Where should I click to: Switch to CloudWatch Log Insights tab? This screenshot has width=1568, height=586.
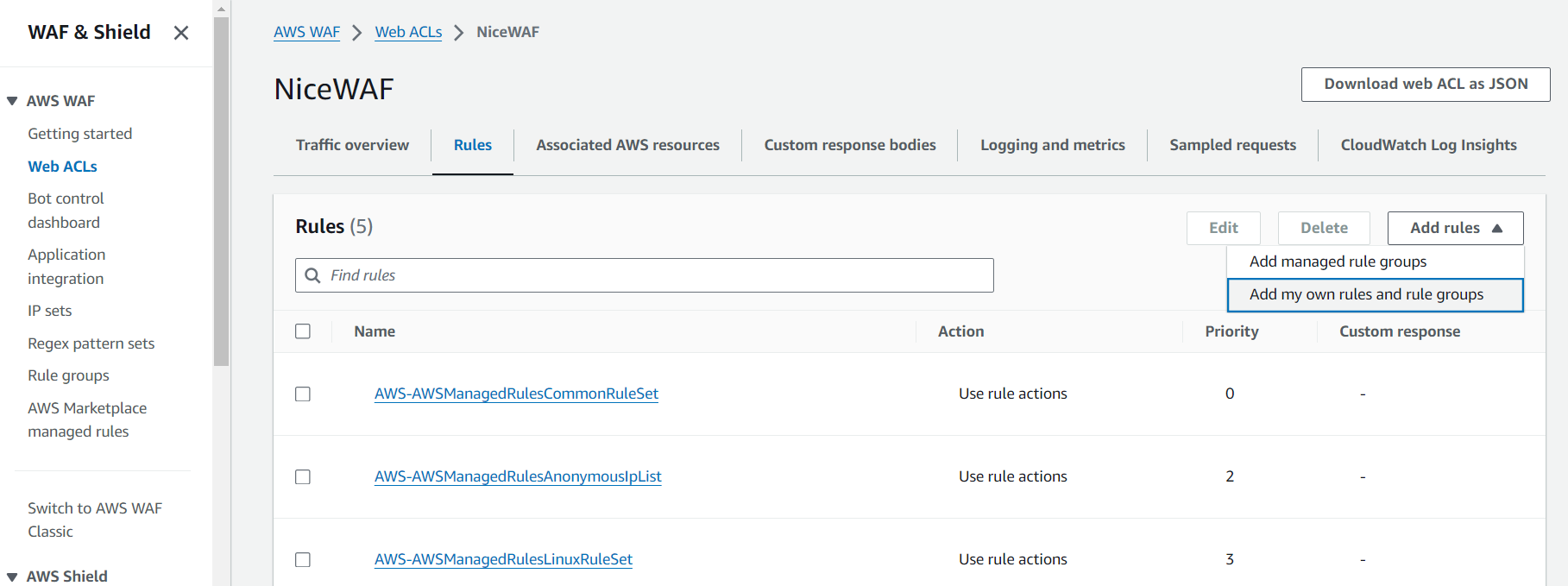click(x=1428, y=145)
